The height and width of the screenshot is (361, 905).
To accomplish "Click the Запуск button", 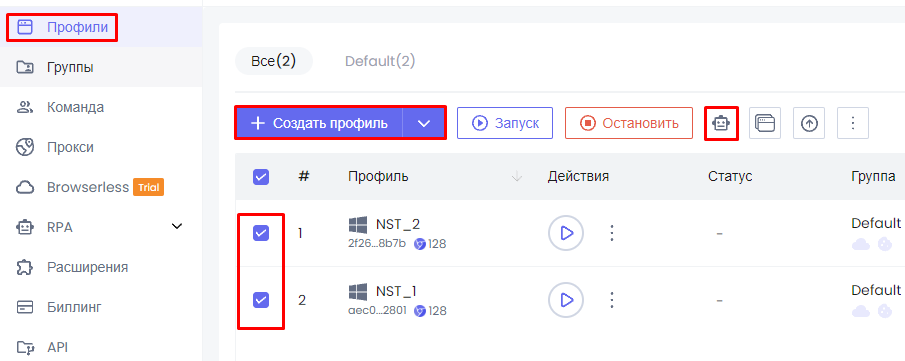I will coord(505,123).
